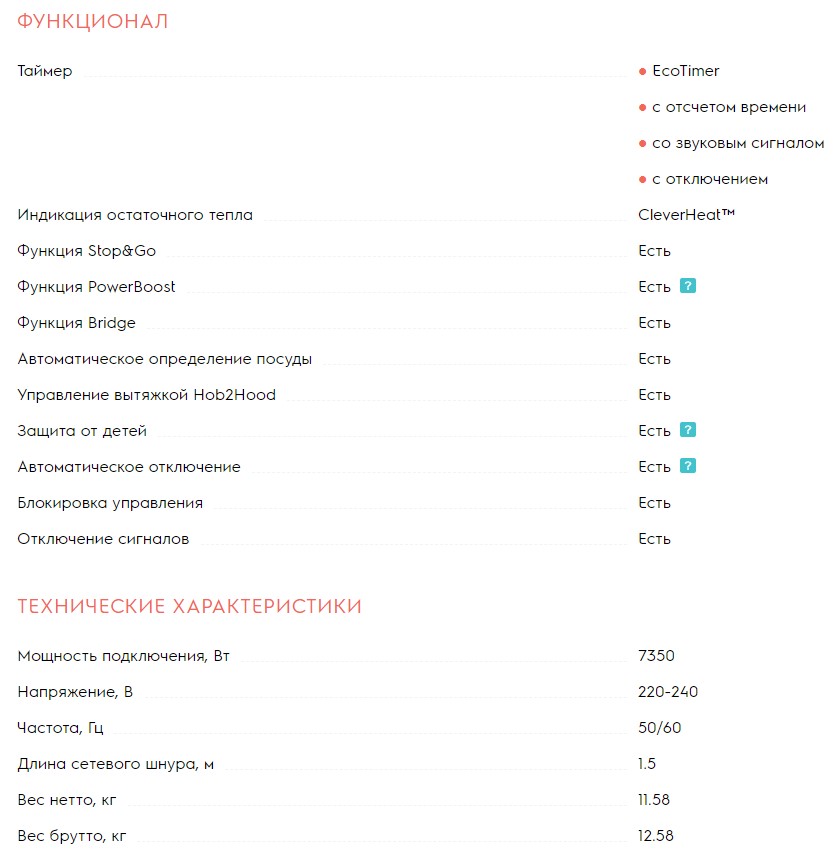Click the Таймер label
The image size is (833, 867).
pyautogui.click(x=45, y=71)
